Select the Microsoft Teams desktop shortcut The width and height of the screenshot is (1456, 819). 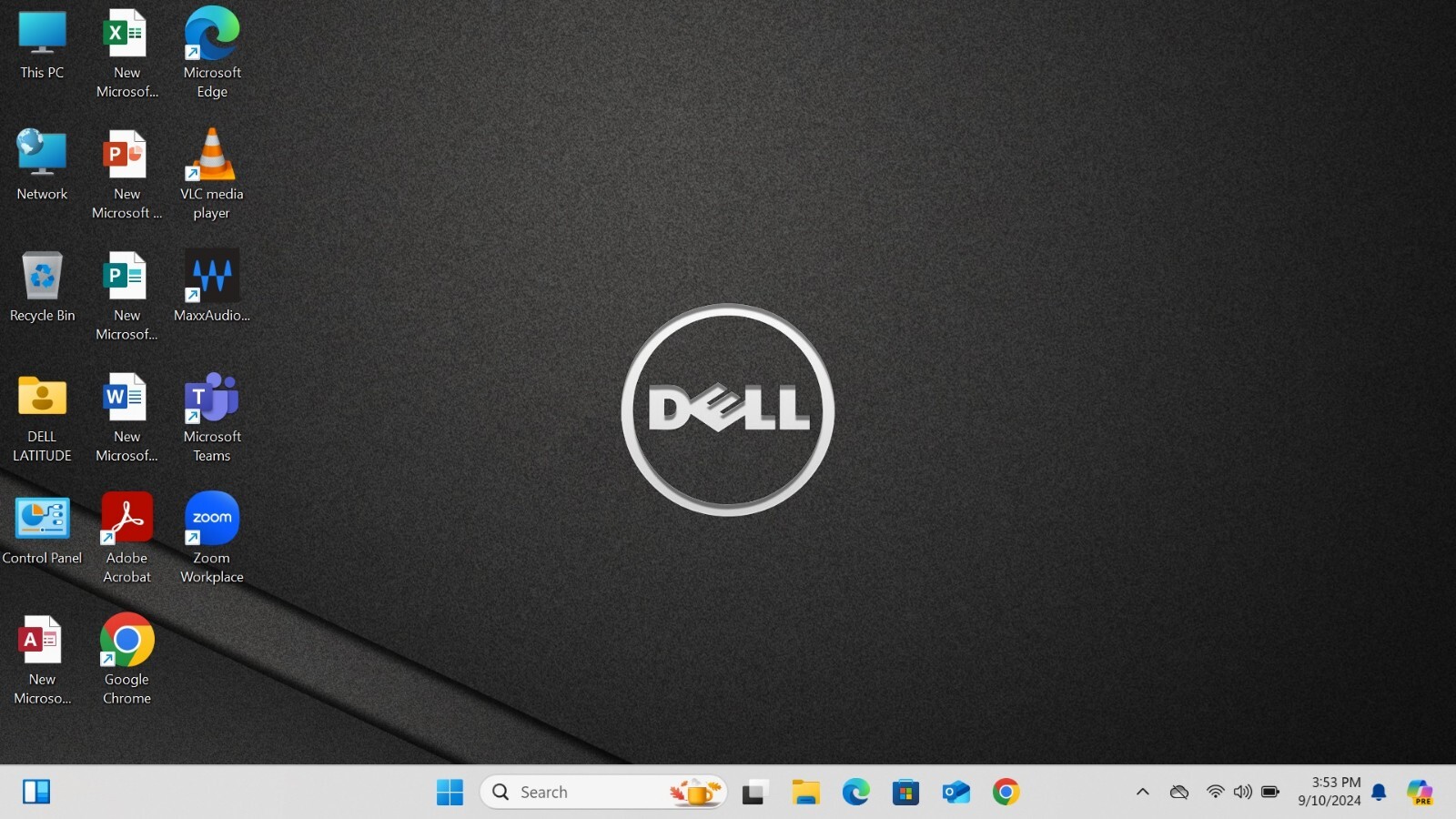212,419
